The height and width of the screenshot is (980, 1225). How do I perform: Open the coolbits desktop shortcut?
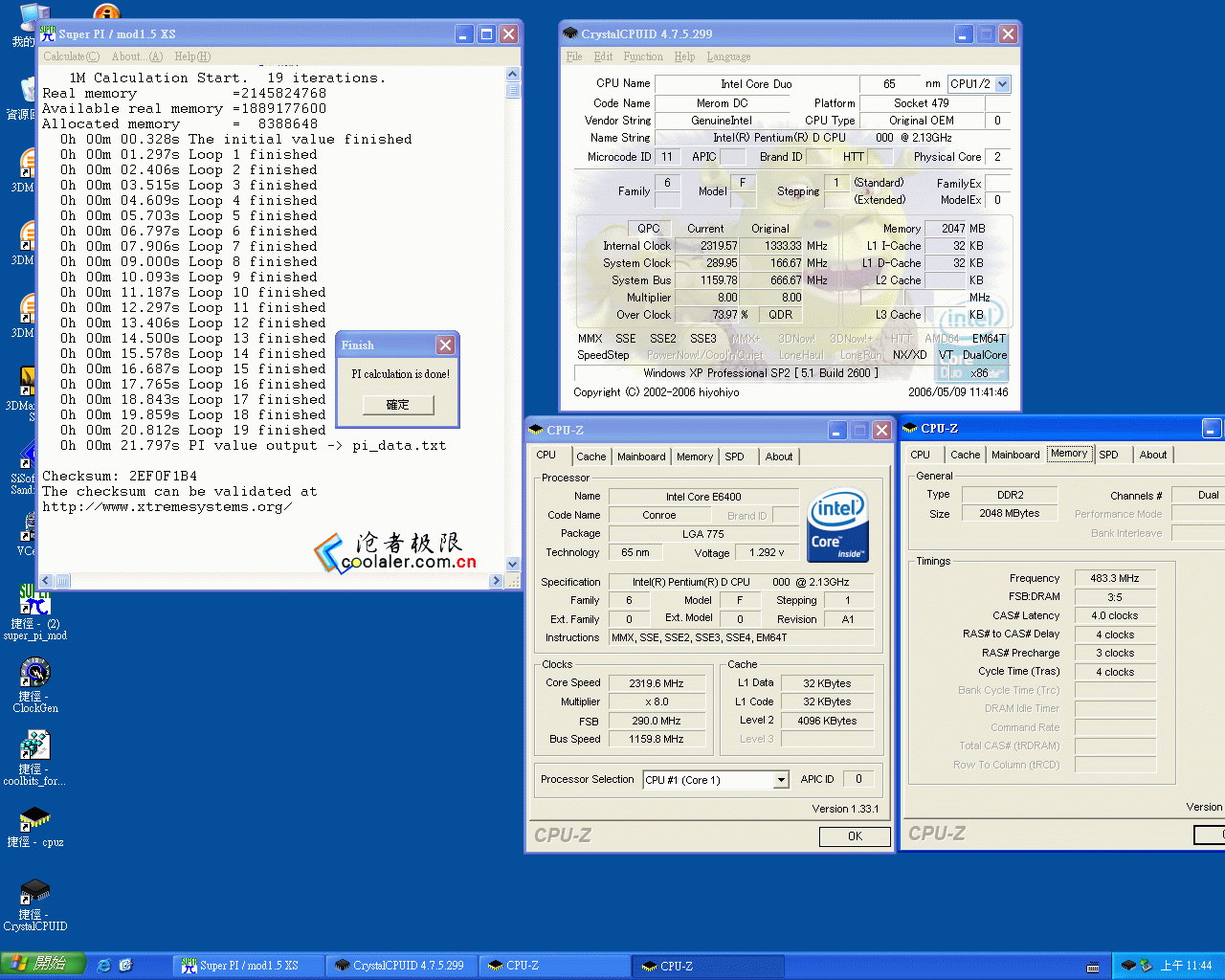35,746
